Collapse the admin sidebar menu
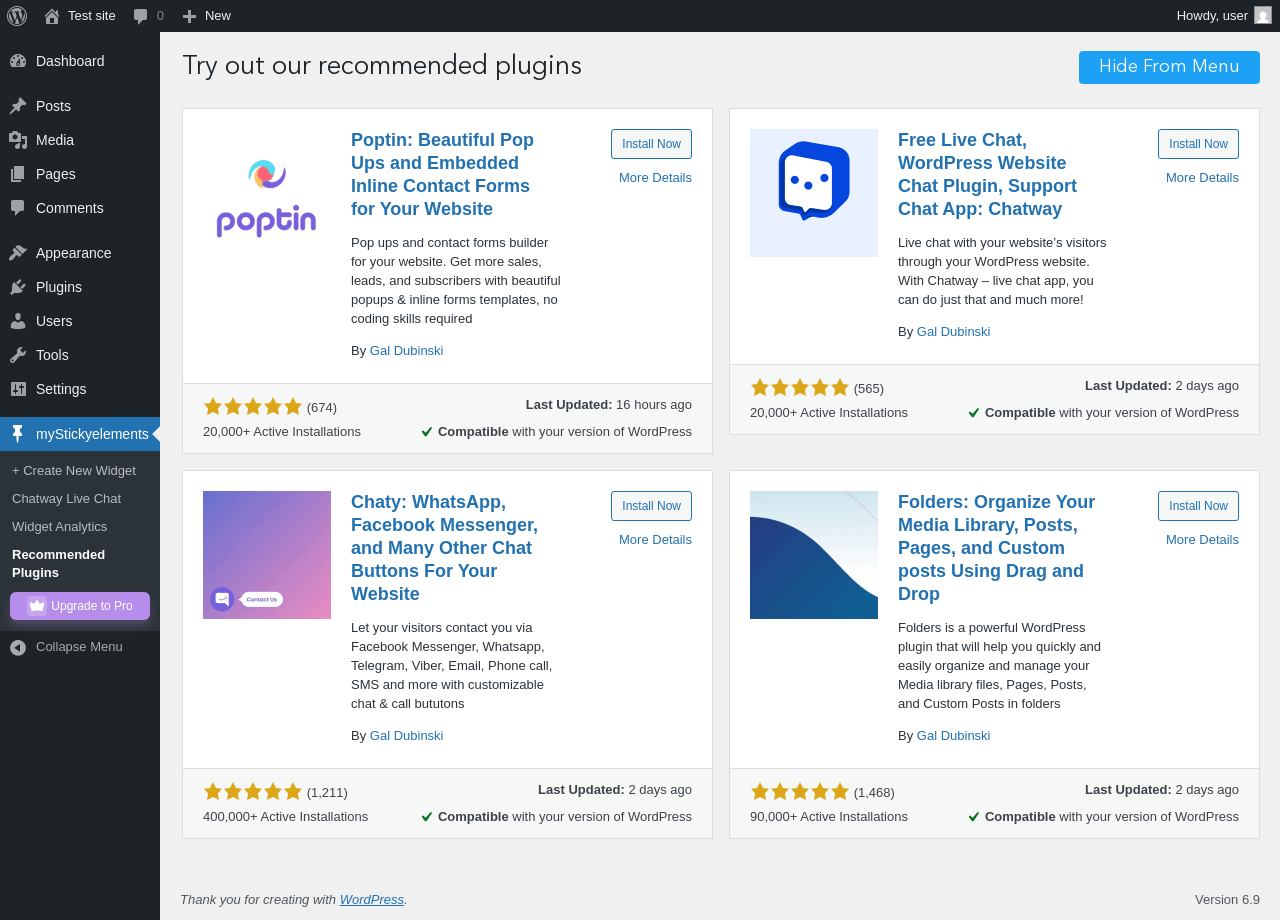This screenshot has height=920, width=1280. point(80,647)
